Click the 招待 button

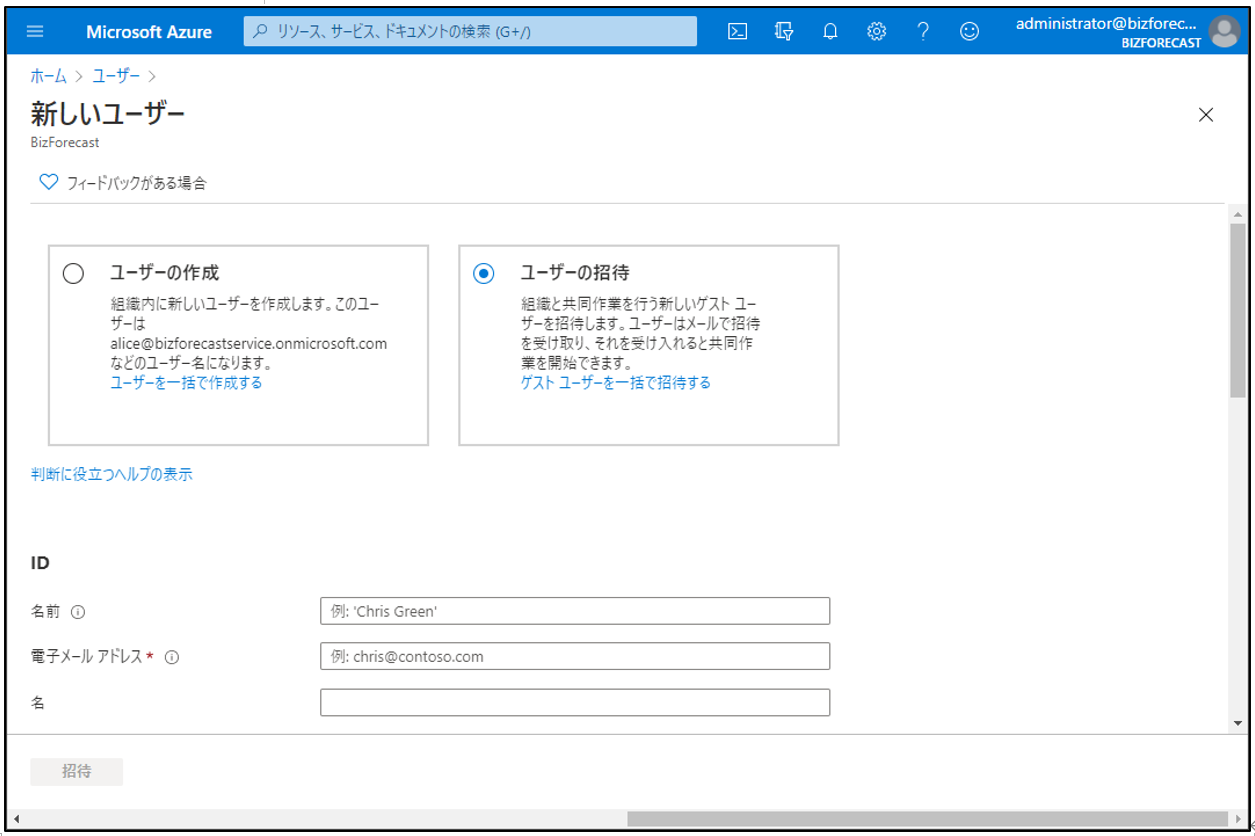77,771
